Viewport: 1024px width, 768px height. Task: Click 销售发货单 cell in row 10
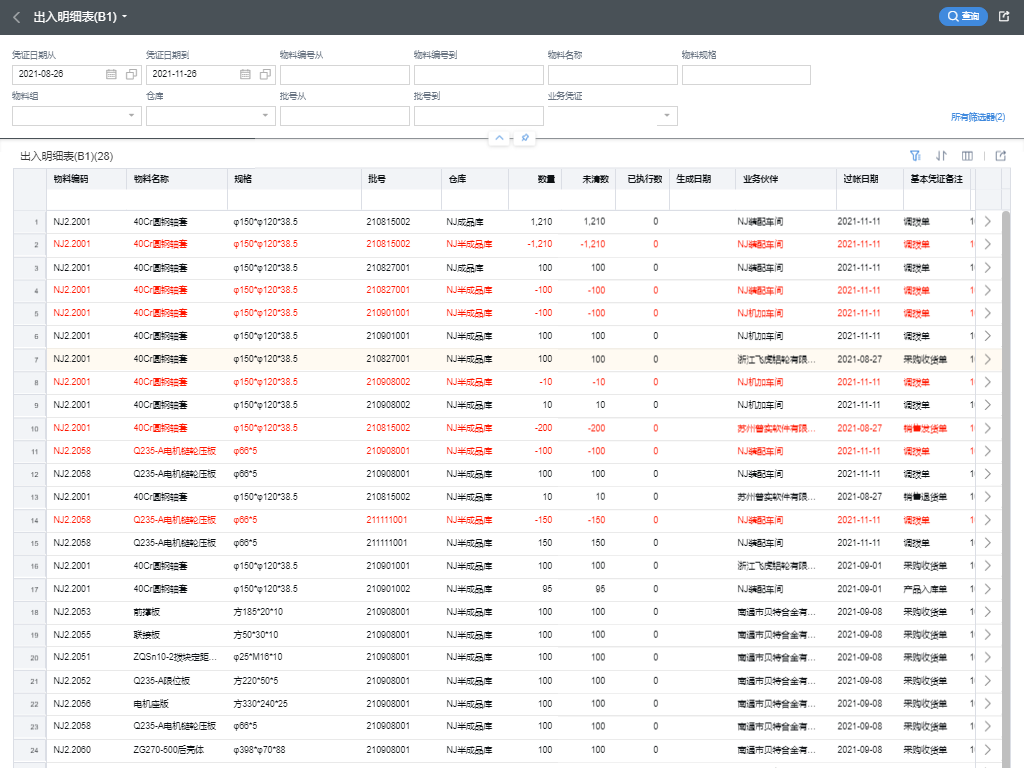point(925,428)
